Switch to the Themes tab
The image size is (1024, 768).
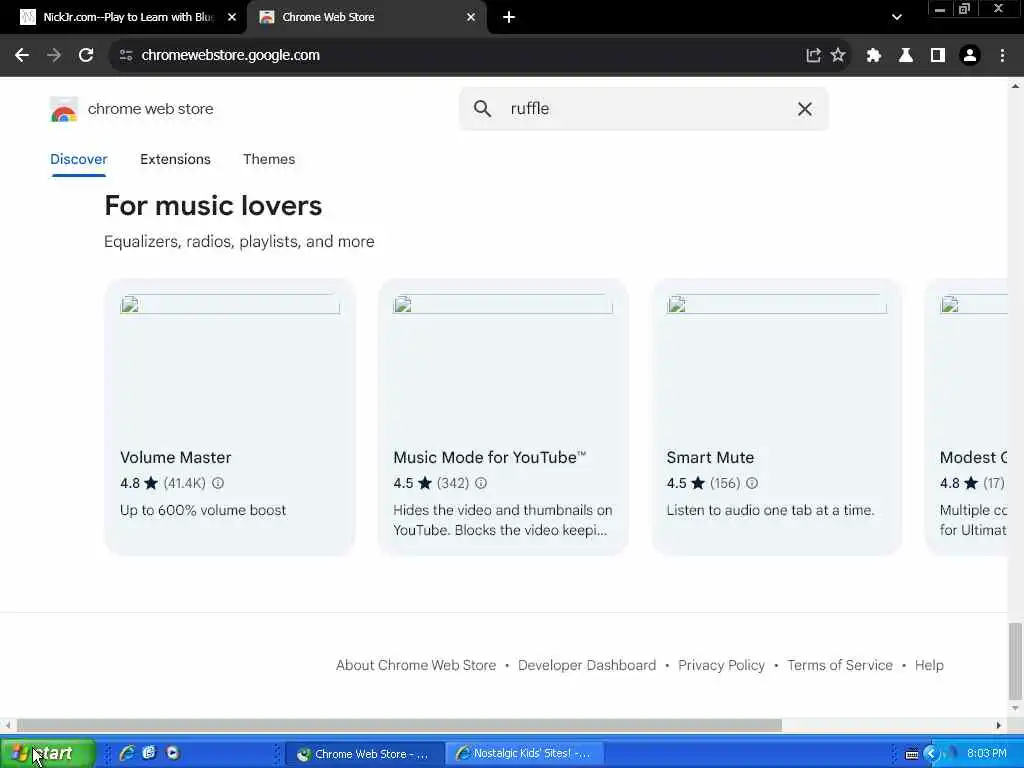point(269,159)
